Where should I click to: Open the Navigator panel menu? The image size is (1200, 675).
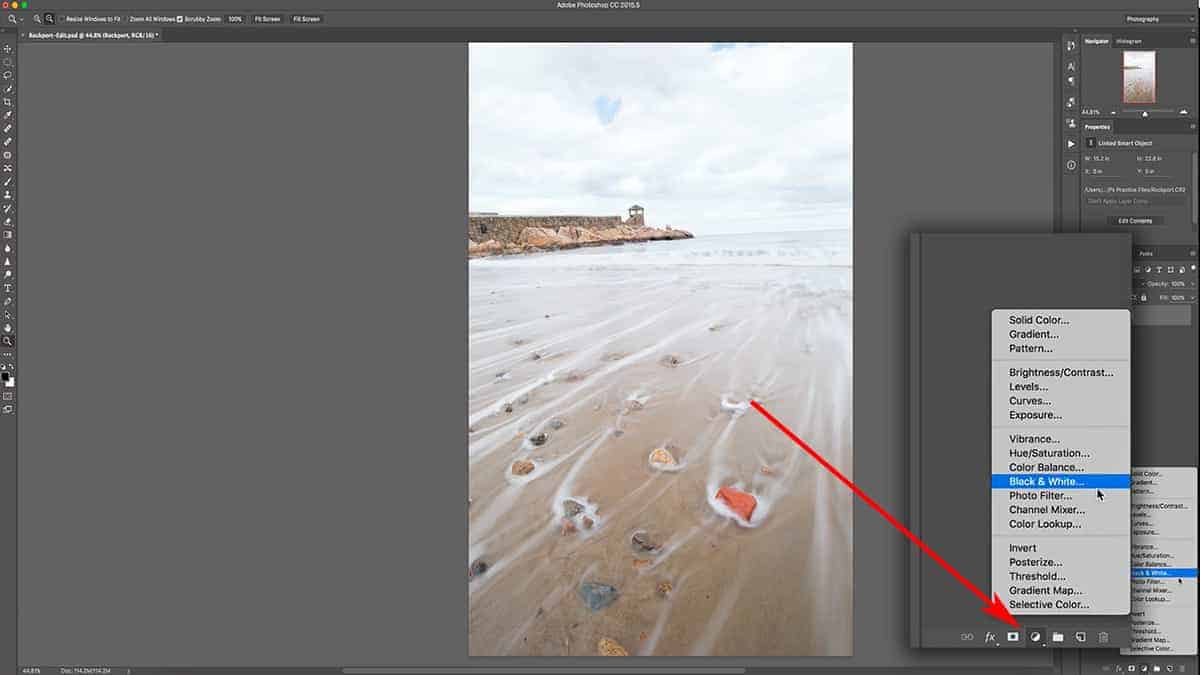point(1192,41)
